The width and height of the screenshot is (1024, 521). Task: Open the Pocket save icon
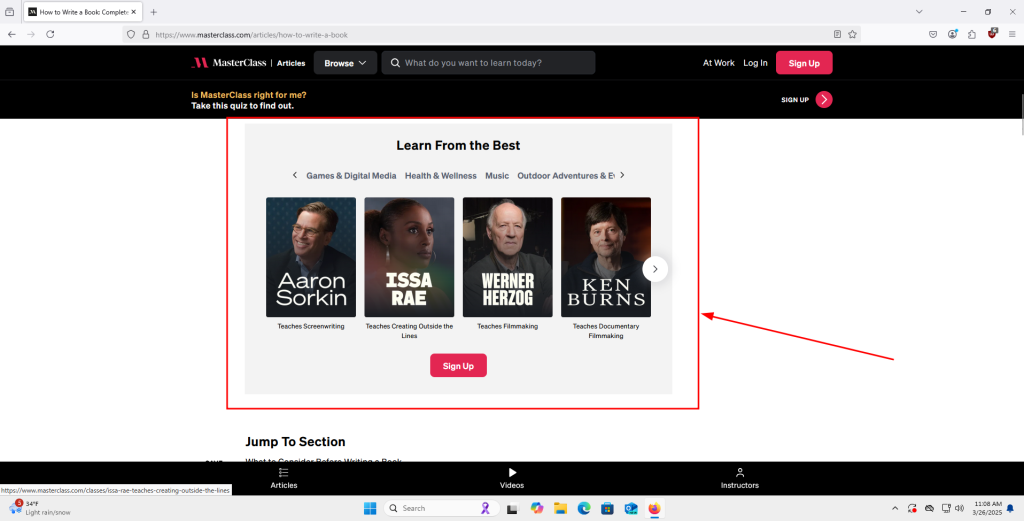click(x=933, y=35)
